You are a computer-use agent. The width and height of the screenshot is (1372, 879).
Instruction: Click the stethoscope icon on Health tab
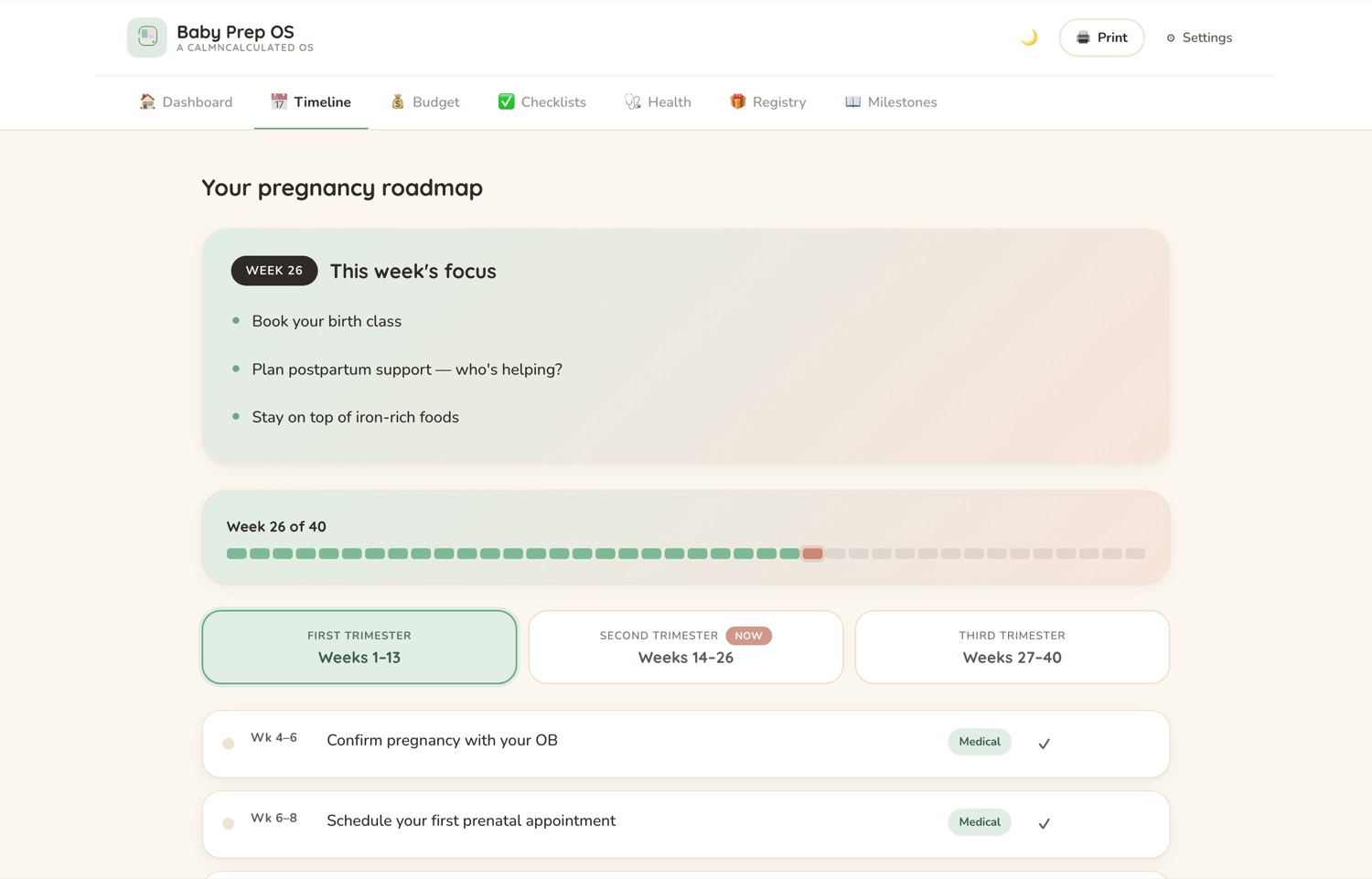pyautogui.click(x=633, y=102)
